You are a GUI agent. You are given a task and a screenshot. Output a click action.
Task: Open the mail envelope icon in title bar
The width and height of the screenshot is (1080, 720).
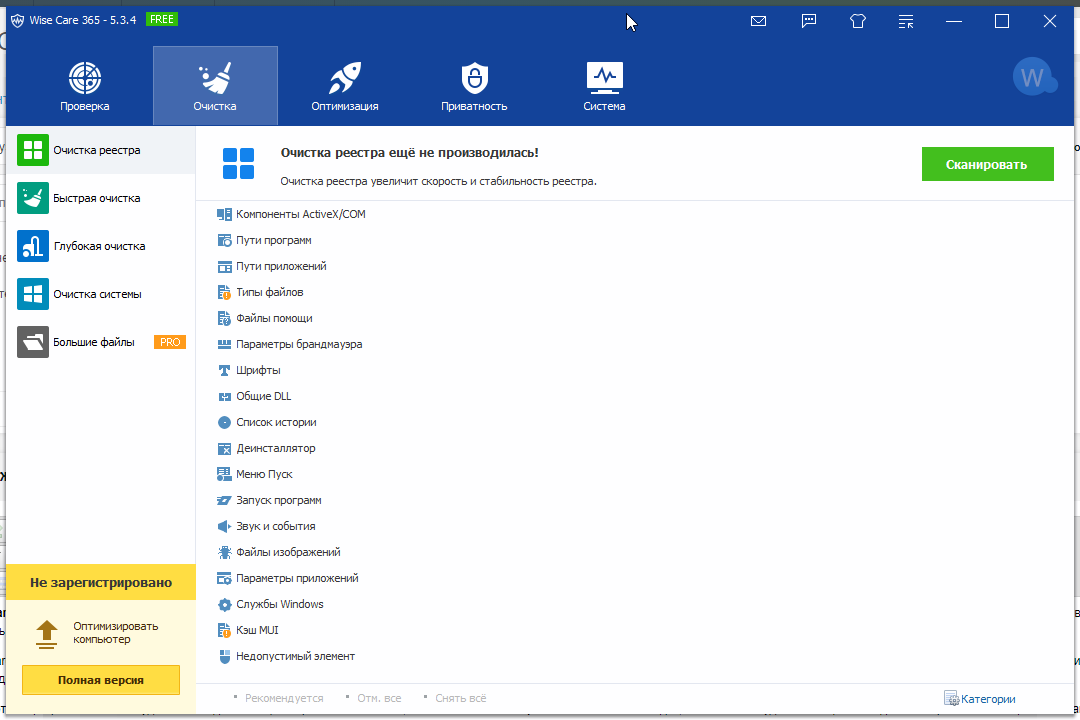pos(758,21)
